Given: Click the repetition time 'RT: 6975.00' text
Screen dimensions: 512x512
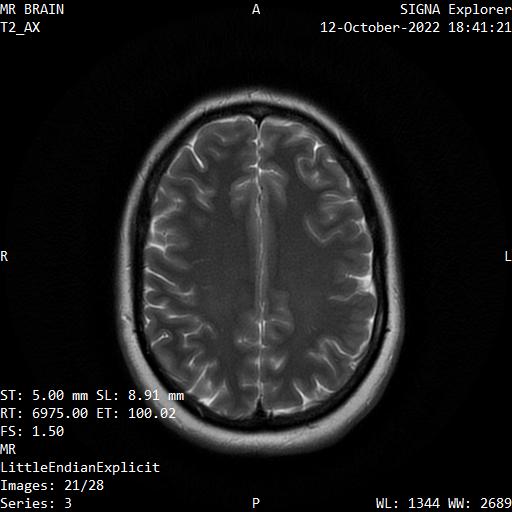Looking at the screenshot, I should coord(44,413).
